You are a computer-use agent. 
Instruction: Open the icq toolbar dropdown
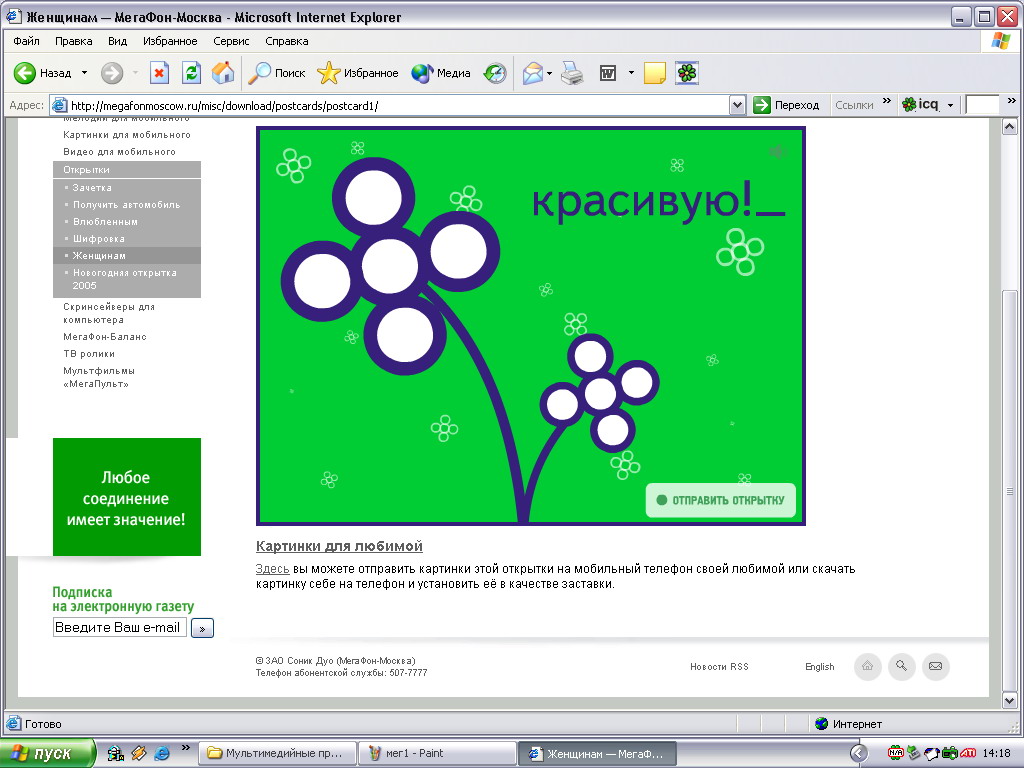click(950, 105)
